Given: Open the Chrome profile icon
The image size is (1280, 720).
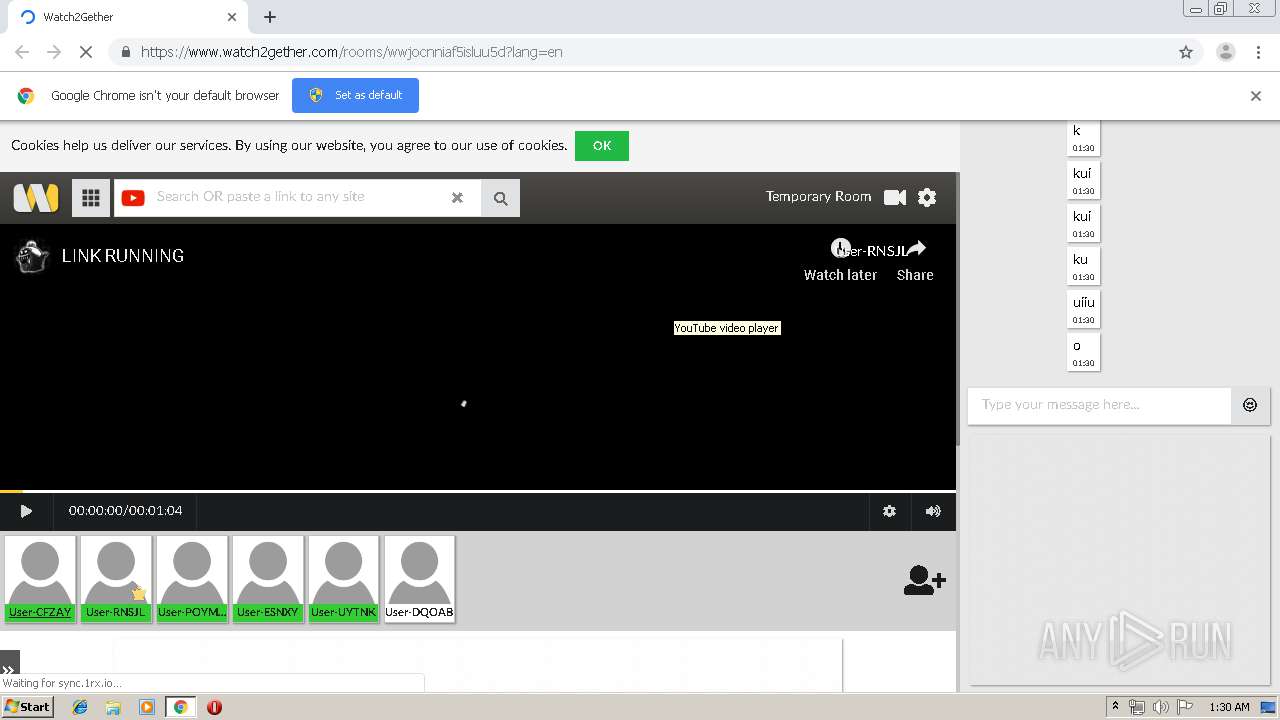Looking at the screenshot, I should [x=1225, y=52].
